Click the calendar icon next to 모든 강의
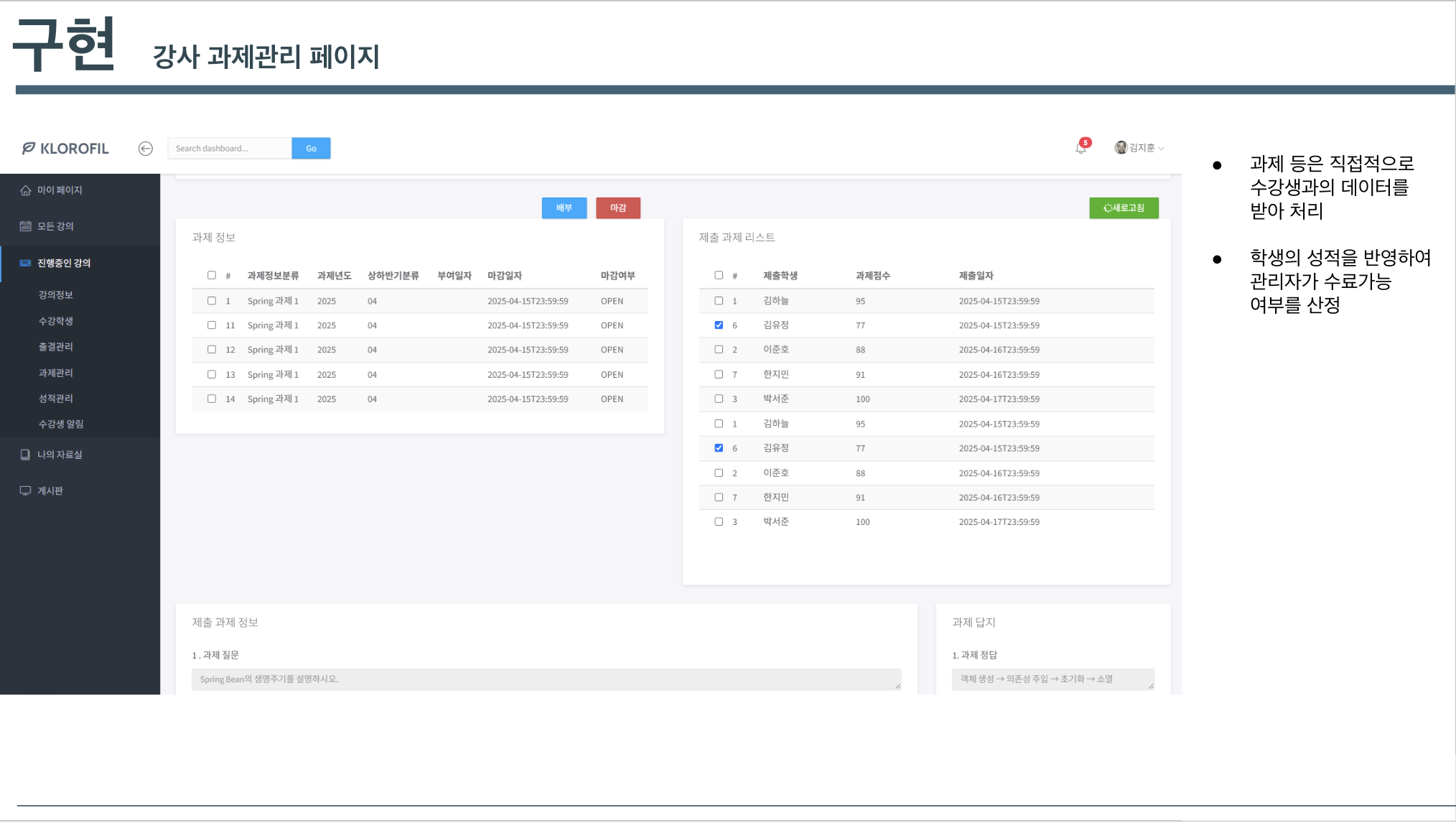Screen dimensions: 1456x823 click(x=25, y=225)
